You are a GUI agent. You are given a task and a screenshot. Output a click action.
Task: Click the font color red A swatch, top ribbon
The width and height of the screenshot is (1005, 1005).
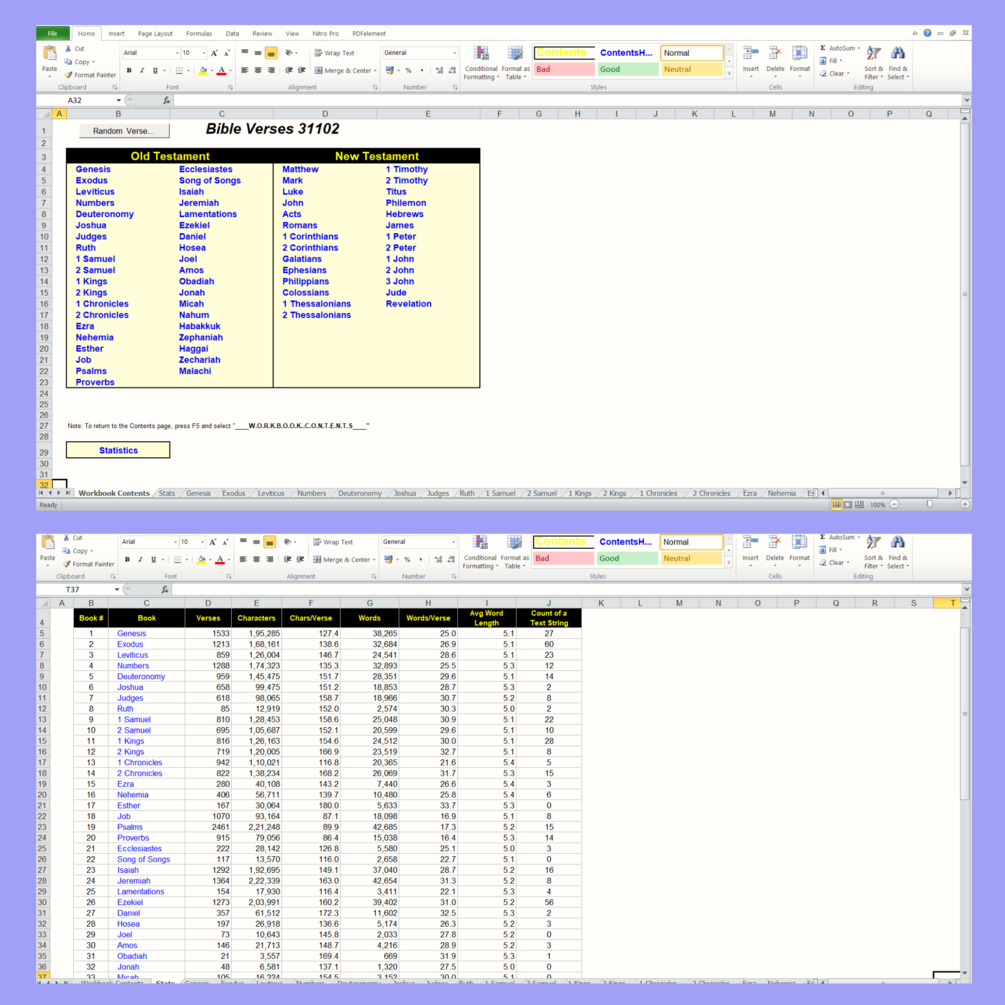(x=221, y=71)
